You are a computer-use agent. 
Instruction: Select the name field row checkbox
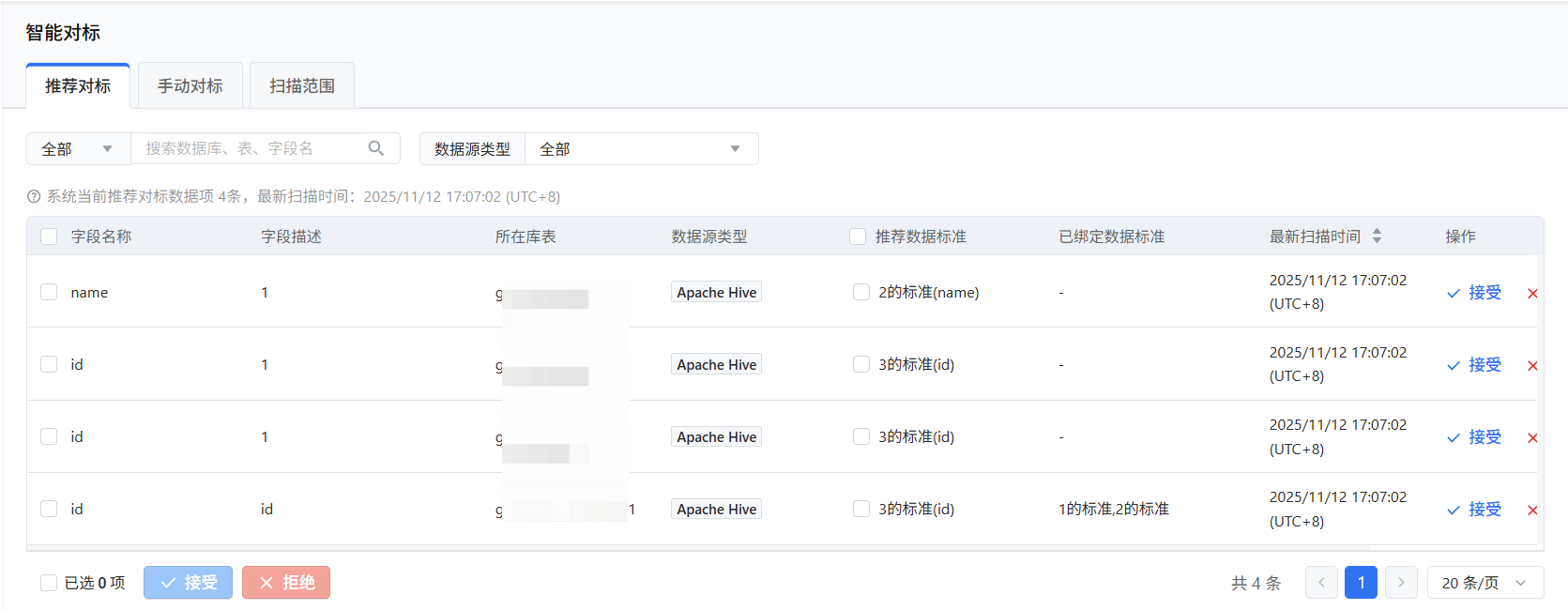[49, 292]
